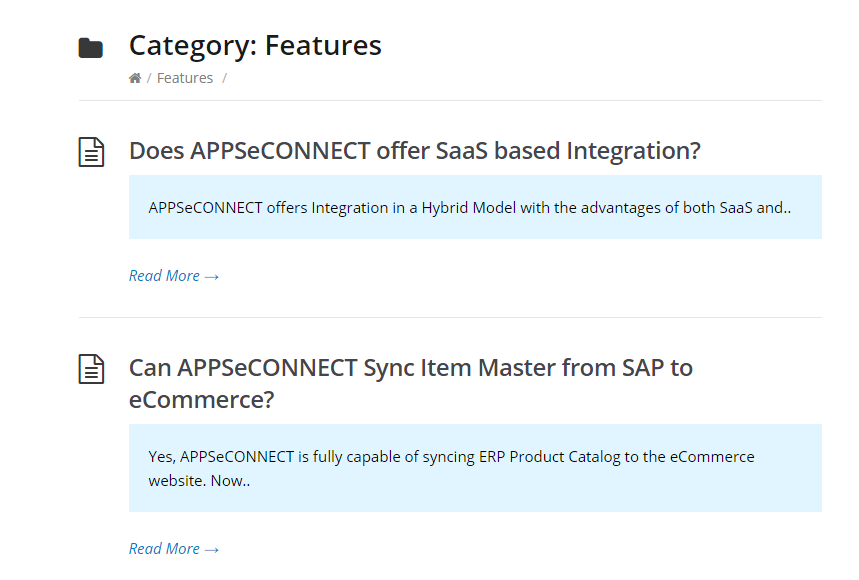
Task: Follow Read More under the SaaS Integration article
Action: pyautogui.click(x=174, y=275)
